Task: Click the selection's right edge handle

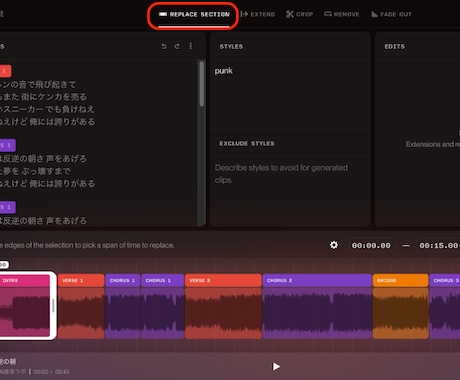Action: (x=53, y=305)
